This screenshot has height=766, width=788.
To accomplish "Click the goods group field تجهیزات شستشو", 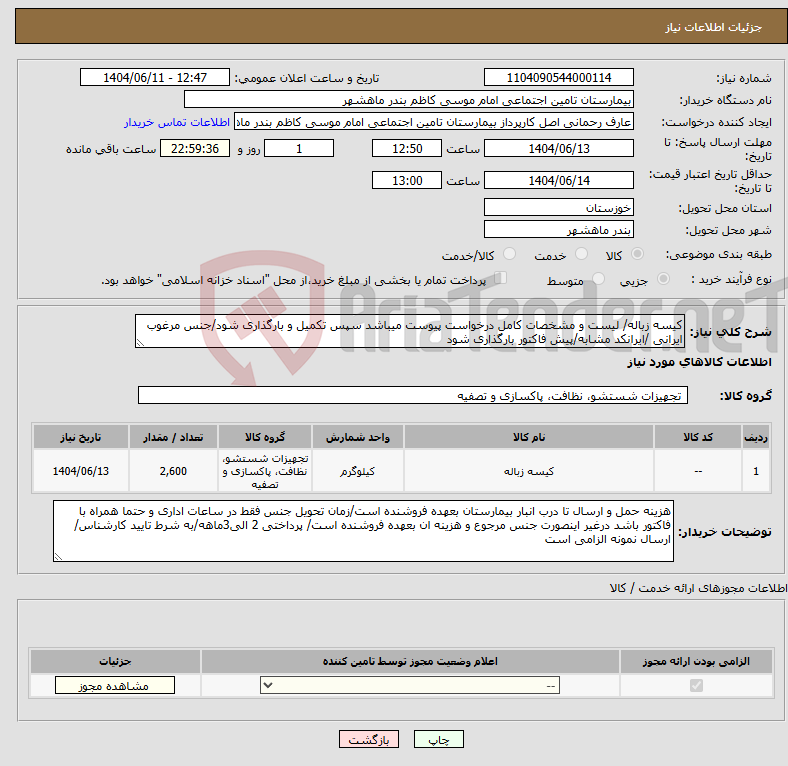I will pyautogui.click(x=413, y=395).
